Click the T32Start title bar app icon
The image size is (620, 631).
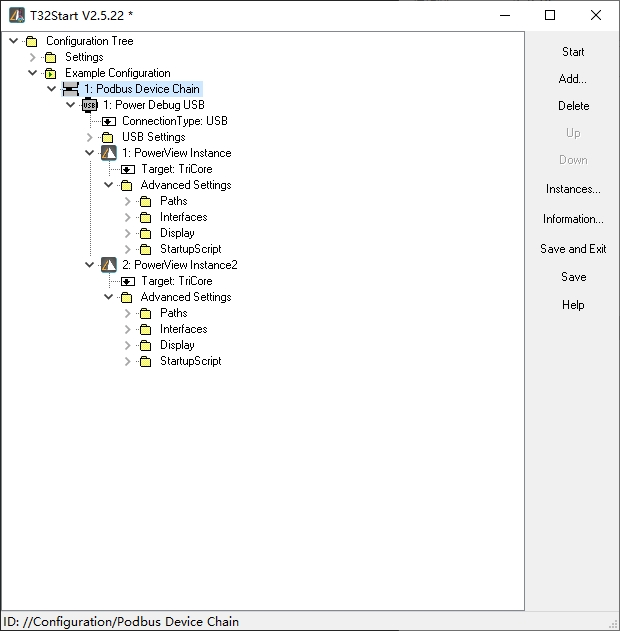coord(16,15)
